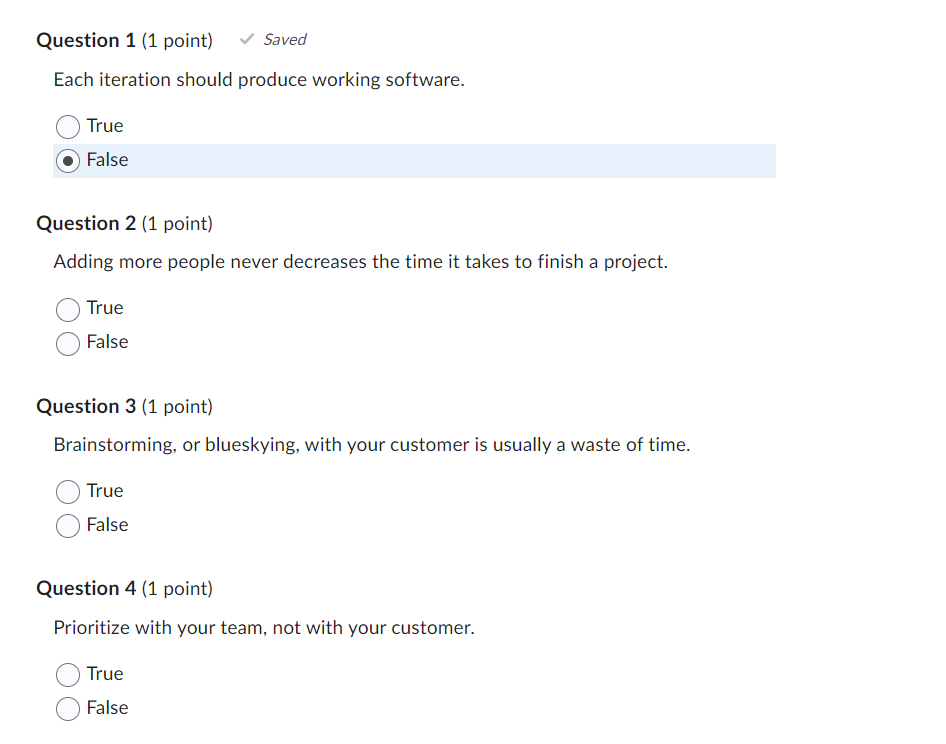Screen dimensions: 946x744
Task: Select True for Question 1
Action: point(67,126)
